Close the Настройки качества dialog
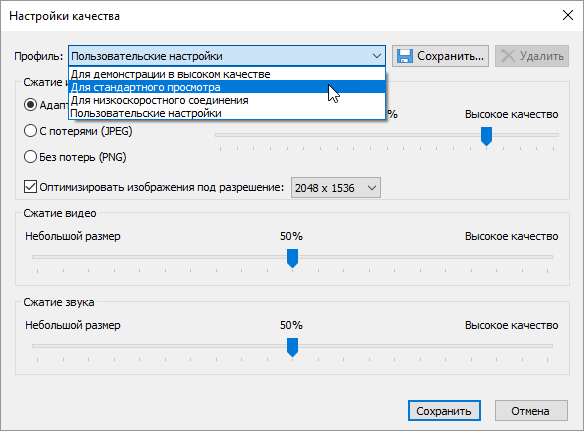Screen dimensions: 584x431 pyautogui.click(x=568, y=15)
